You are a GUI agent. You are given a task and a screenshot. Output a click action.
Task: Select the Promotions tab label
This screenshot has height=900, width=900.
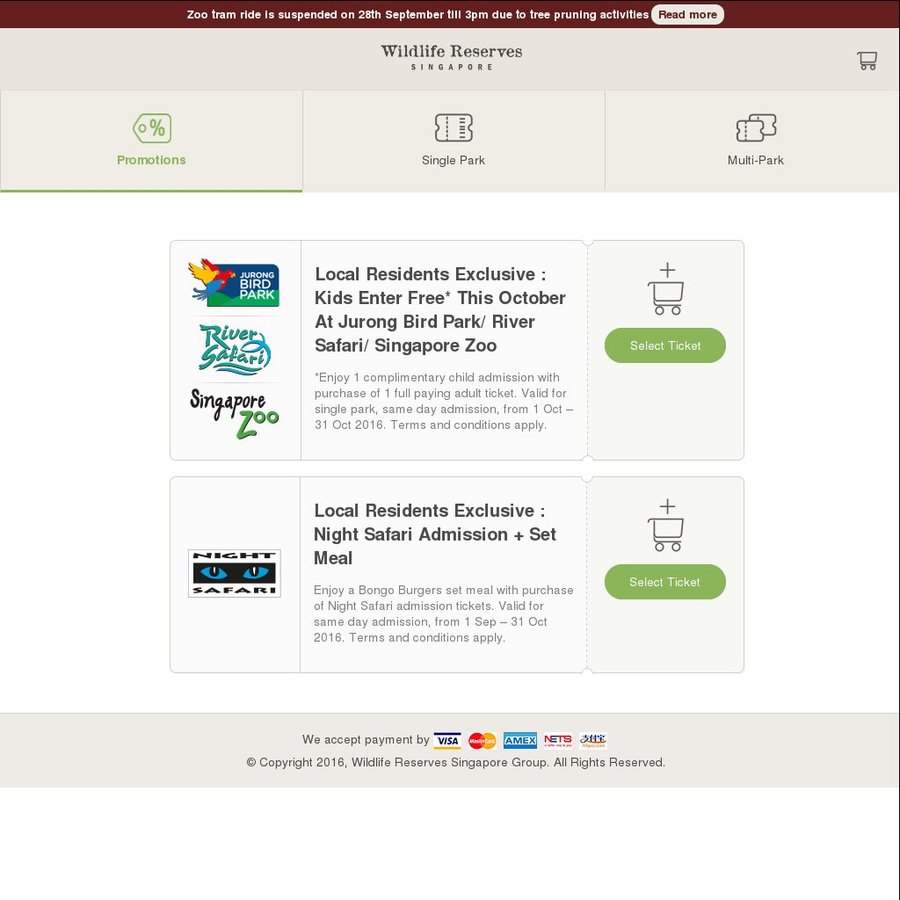[x=152, y=160]
